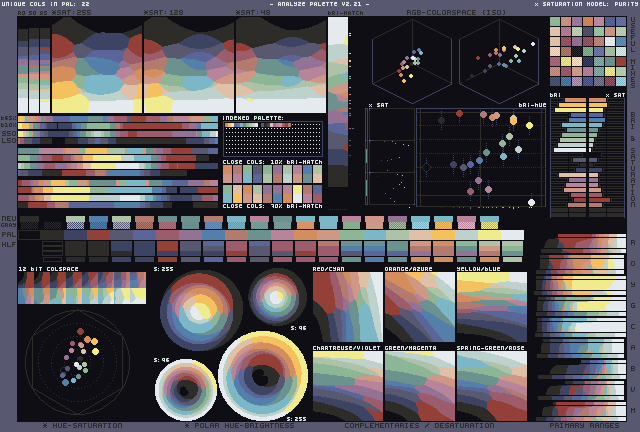The image size is (640, 432).
Task: Click the "ANALYZE PALETTE V2.21" title
Action: (320, 4)
